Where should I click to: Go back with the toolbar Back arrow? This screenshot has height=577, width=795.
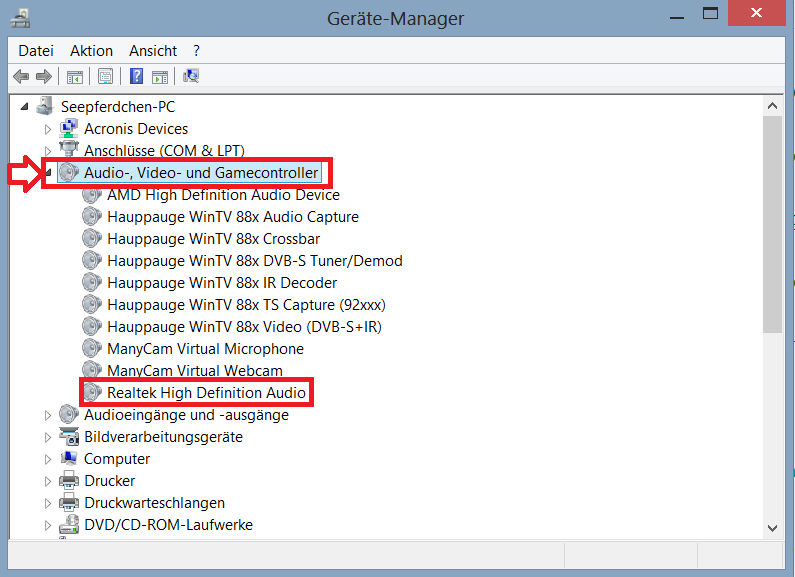(21, 77)
